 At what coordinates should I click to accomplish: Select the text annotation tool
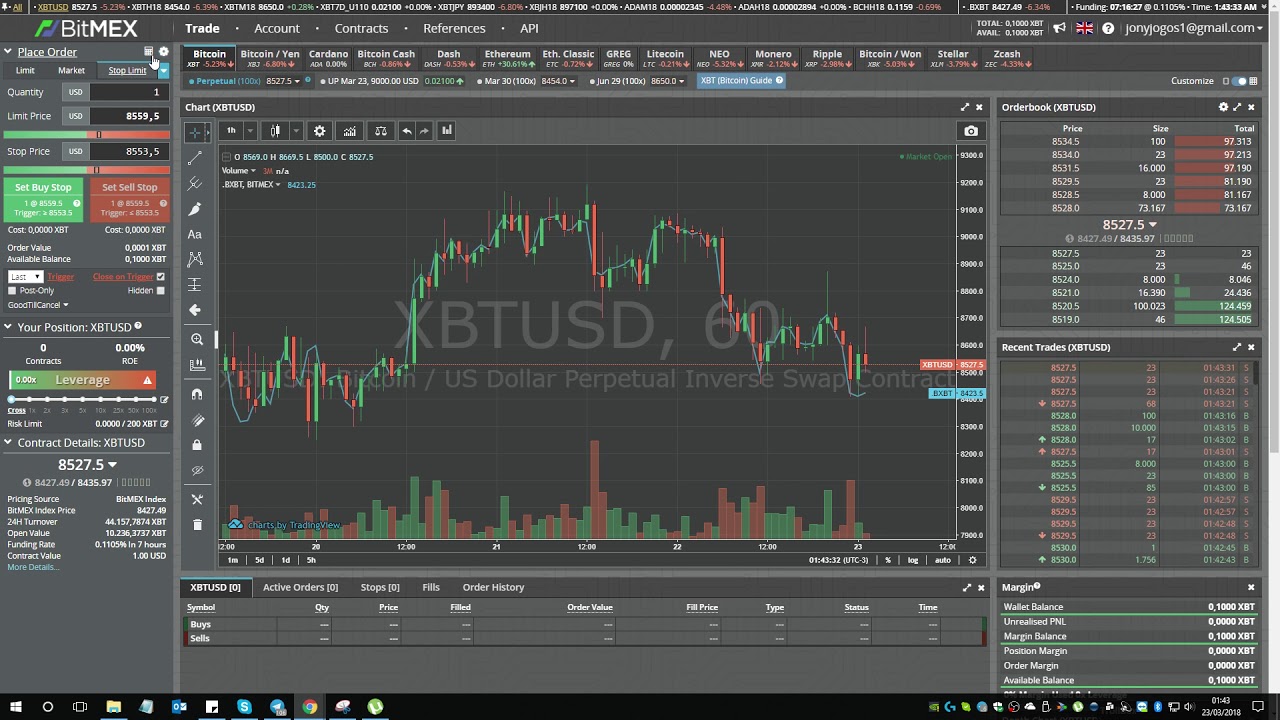click(x=196, y=234)
